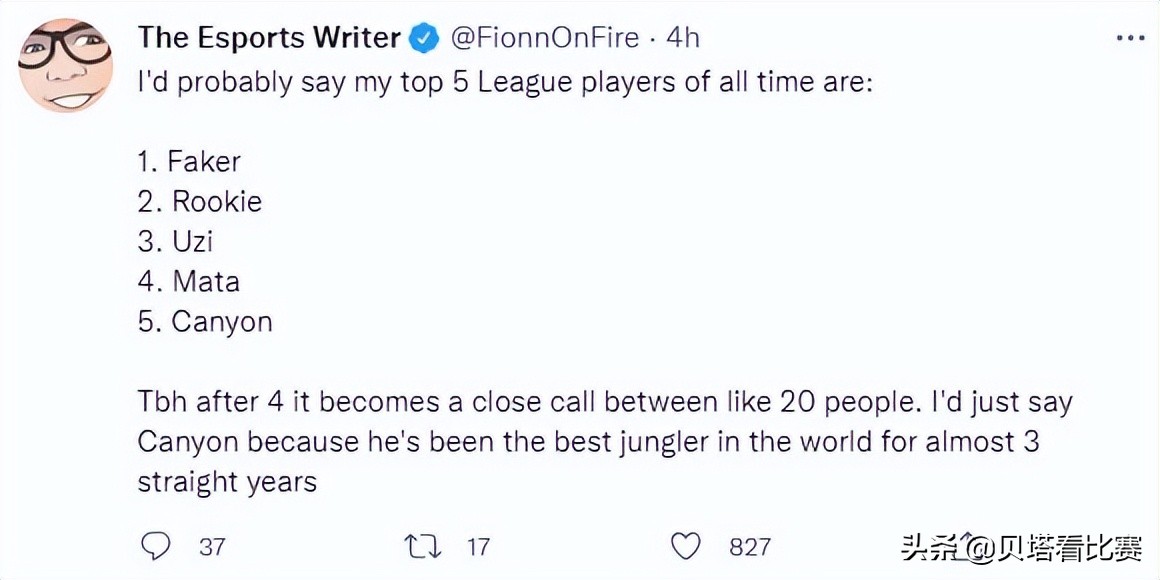Like the tweet with the heart icon
1160x580 pixels.
[x=685, y=546]
